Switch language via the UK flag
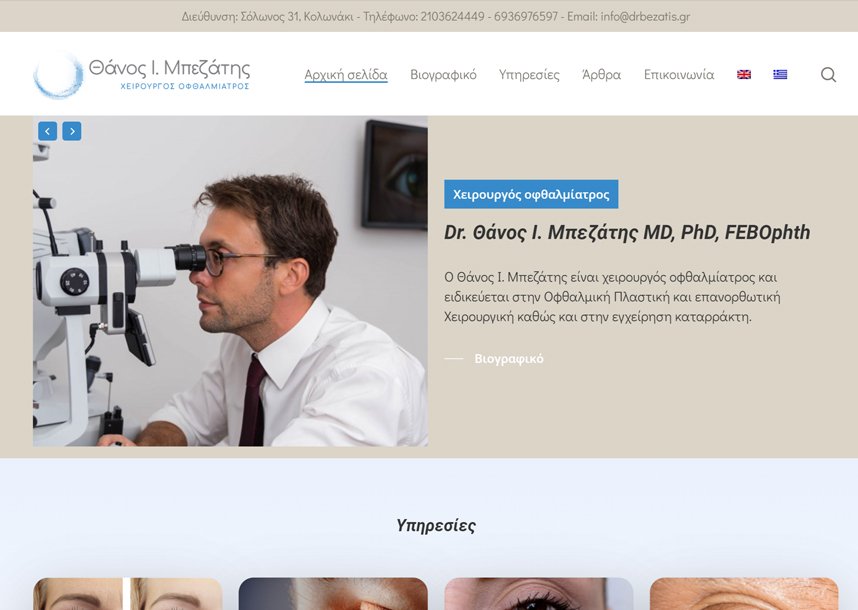Viewport: 858px width, 610px height. click(744, 74)
